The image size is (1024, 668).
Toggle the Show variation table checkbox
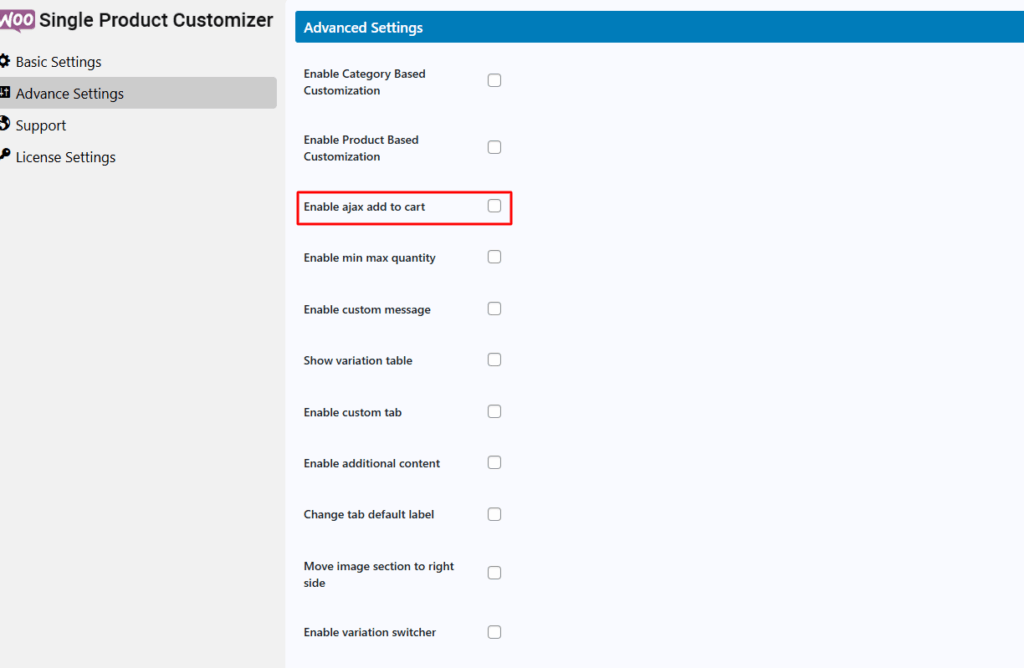pos(494,360)
